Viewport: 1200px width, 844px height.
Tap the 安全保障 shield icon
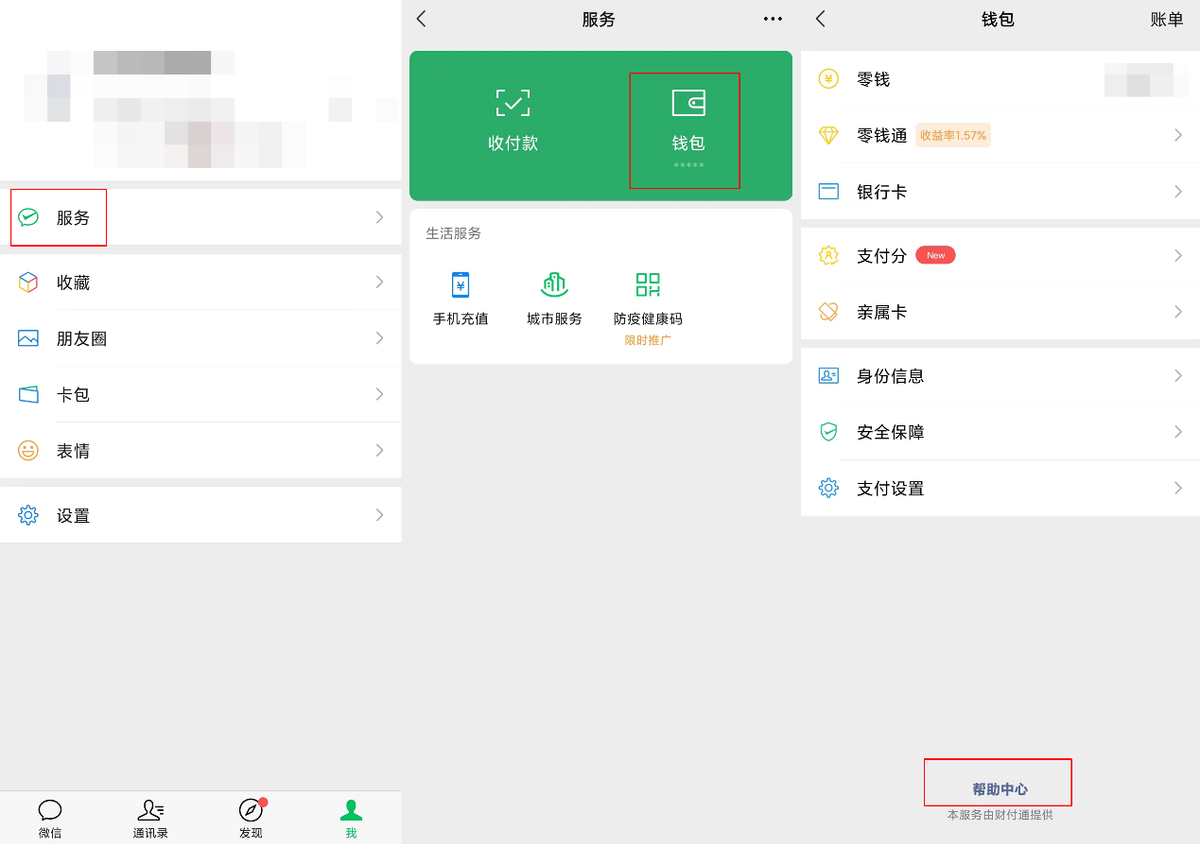[x=828, y=432]
